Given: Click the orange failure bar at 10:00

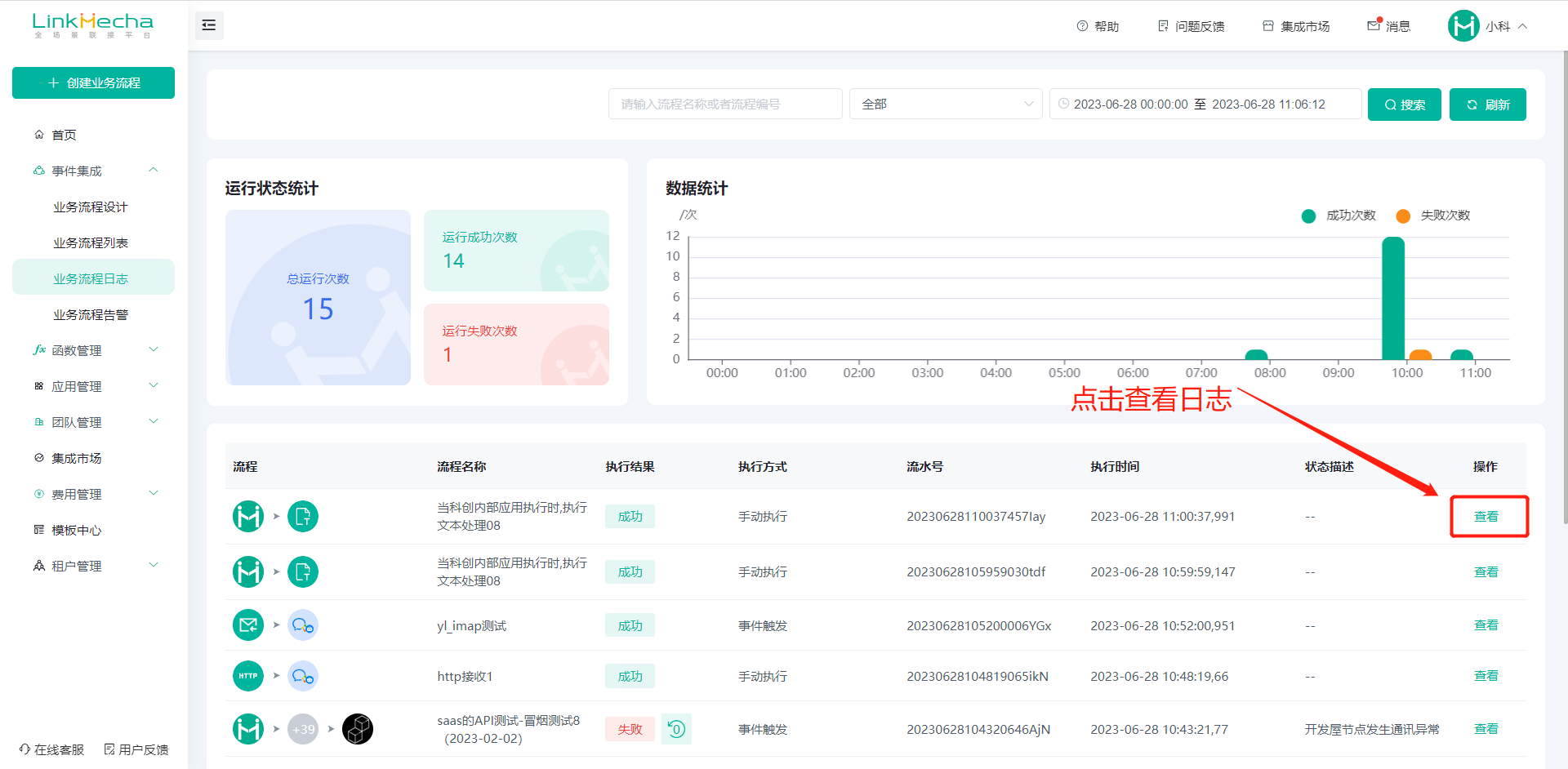Looking at the screenshot, I should (x=1421, y=354).
